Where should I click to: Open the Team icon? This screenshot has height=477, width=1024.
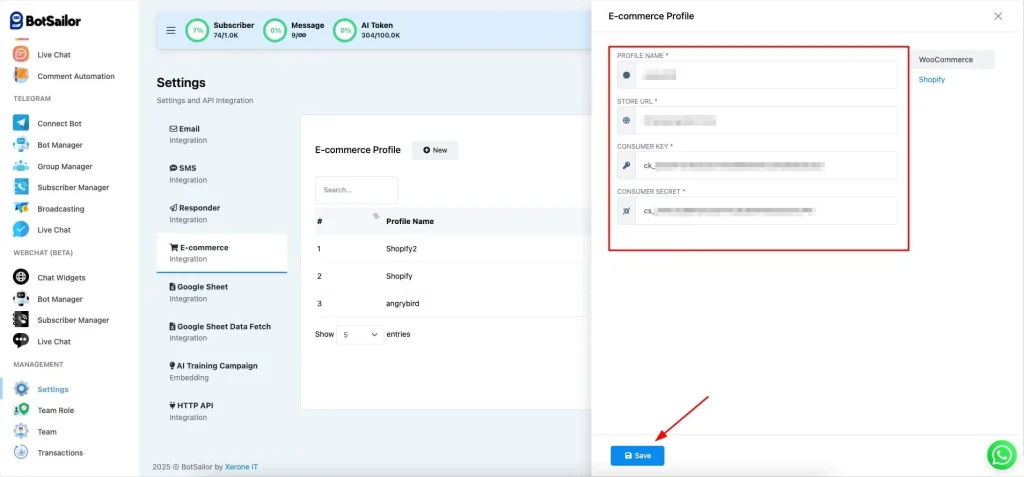pos(21,431)
